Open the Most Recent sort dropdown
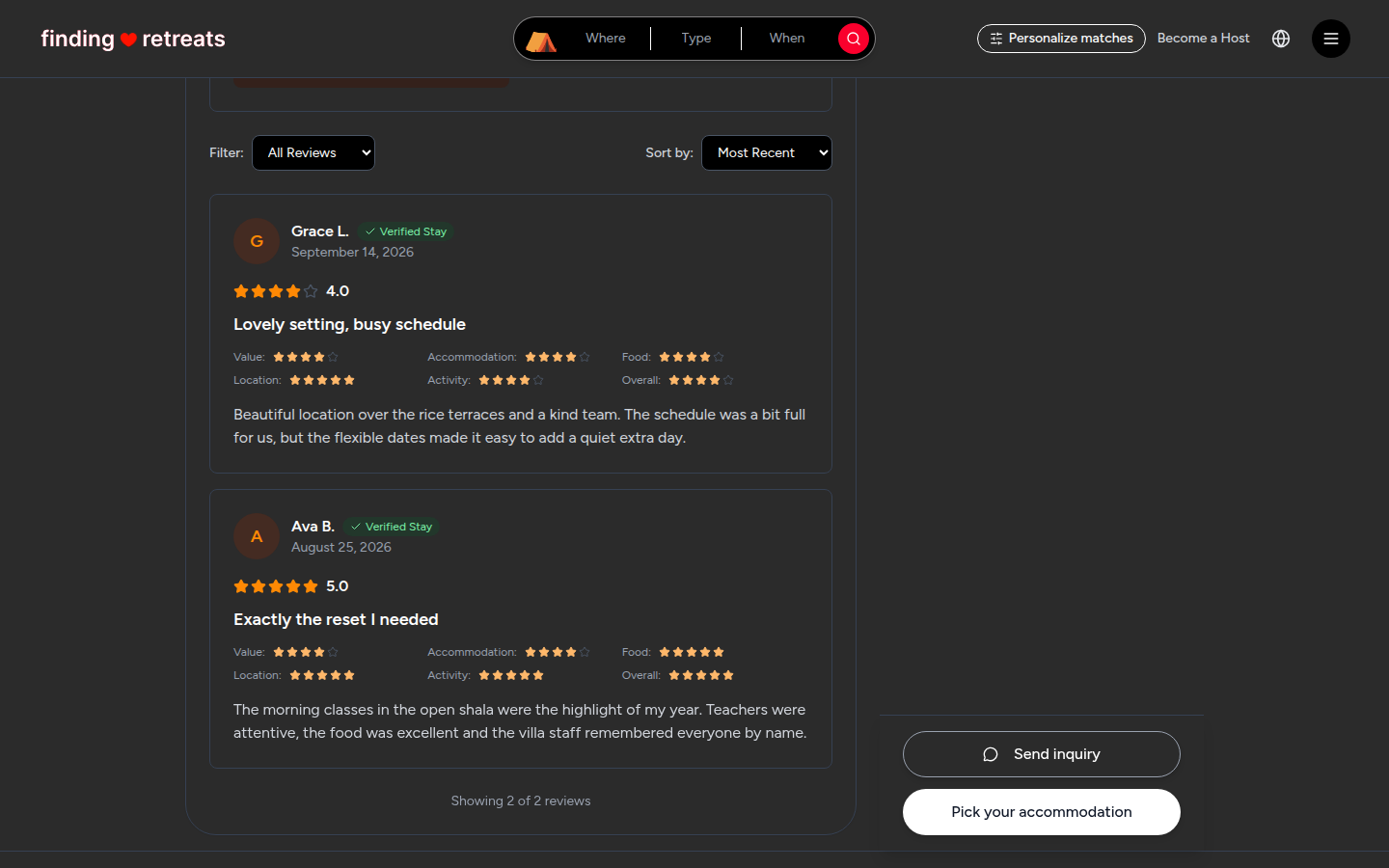The image size is (1389, 868). coord(767,152)
